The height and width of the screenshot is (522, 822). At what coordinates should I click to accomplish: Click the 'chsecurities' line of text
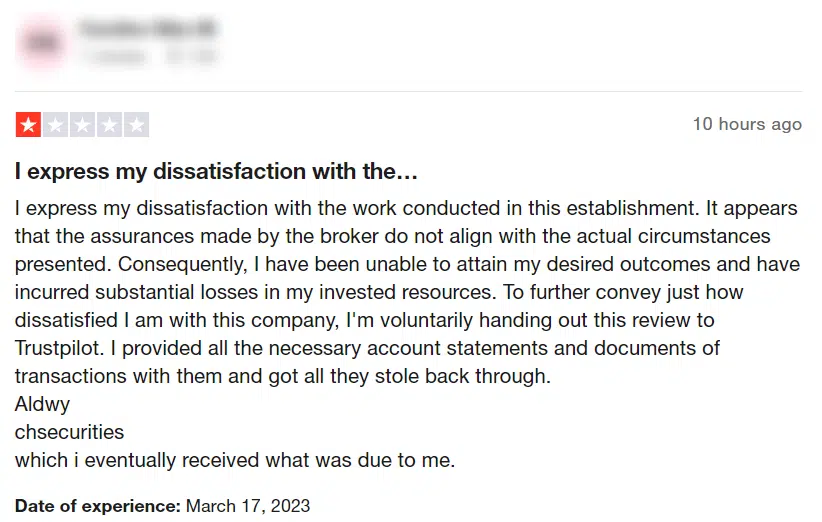(x=69, y=432)
